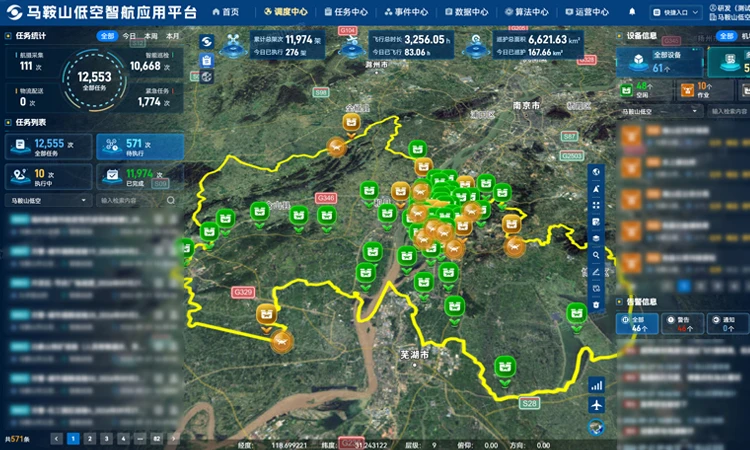This screenshot has width=750, height=450.
Task: Go to 事件中心
Action: (x=407, y=11)
